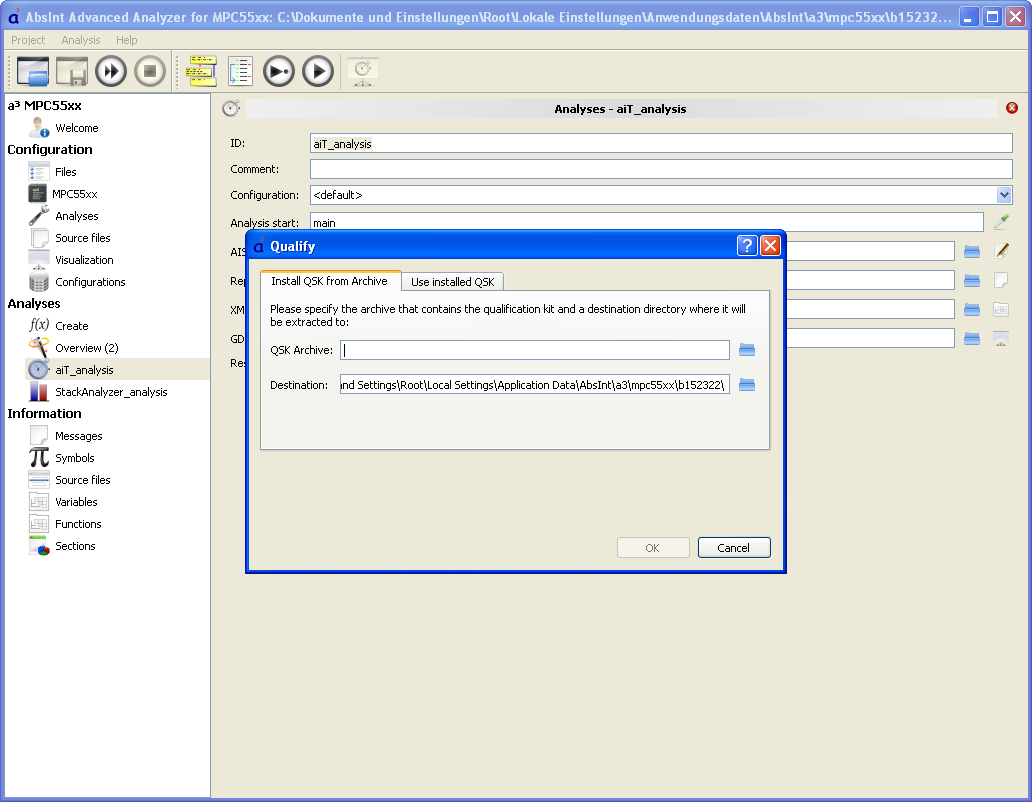Open Source files under Configuration
1032x802 pixels.
click(82, 238)
